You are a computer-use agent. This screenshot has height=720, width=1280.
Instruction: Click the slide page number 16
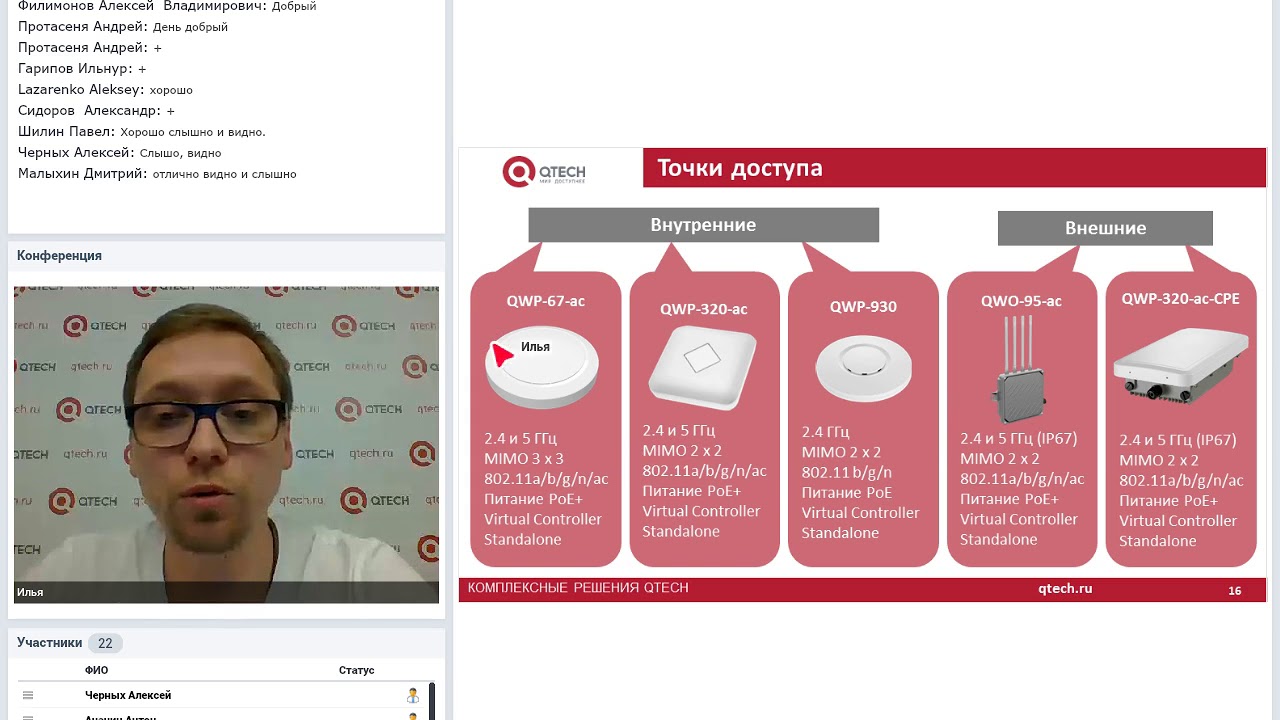pos(1235,591)
